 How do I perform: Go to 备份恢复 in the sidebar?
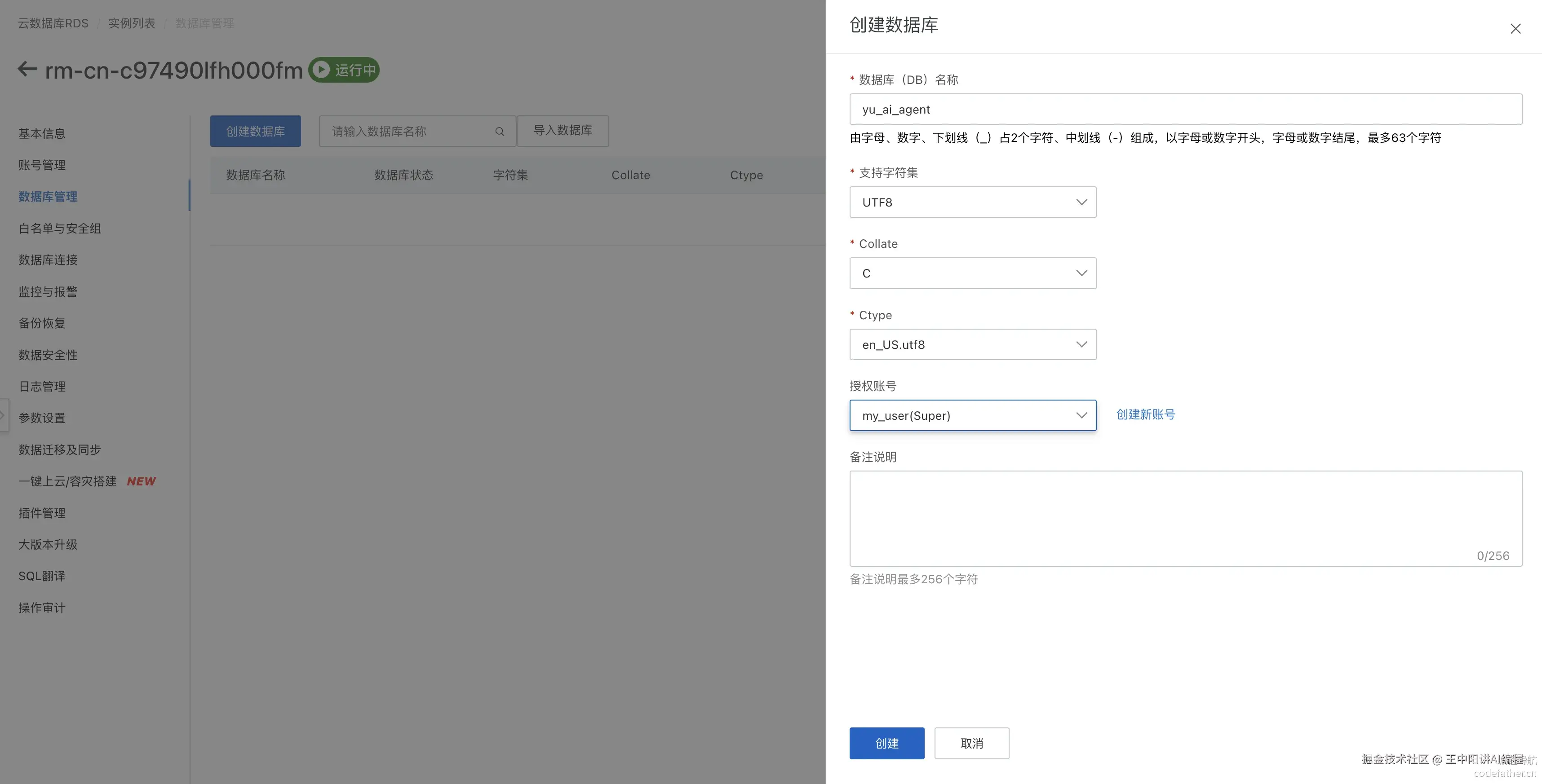42,323
